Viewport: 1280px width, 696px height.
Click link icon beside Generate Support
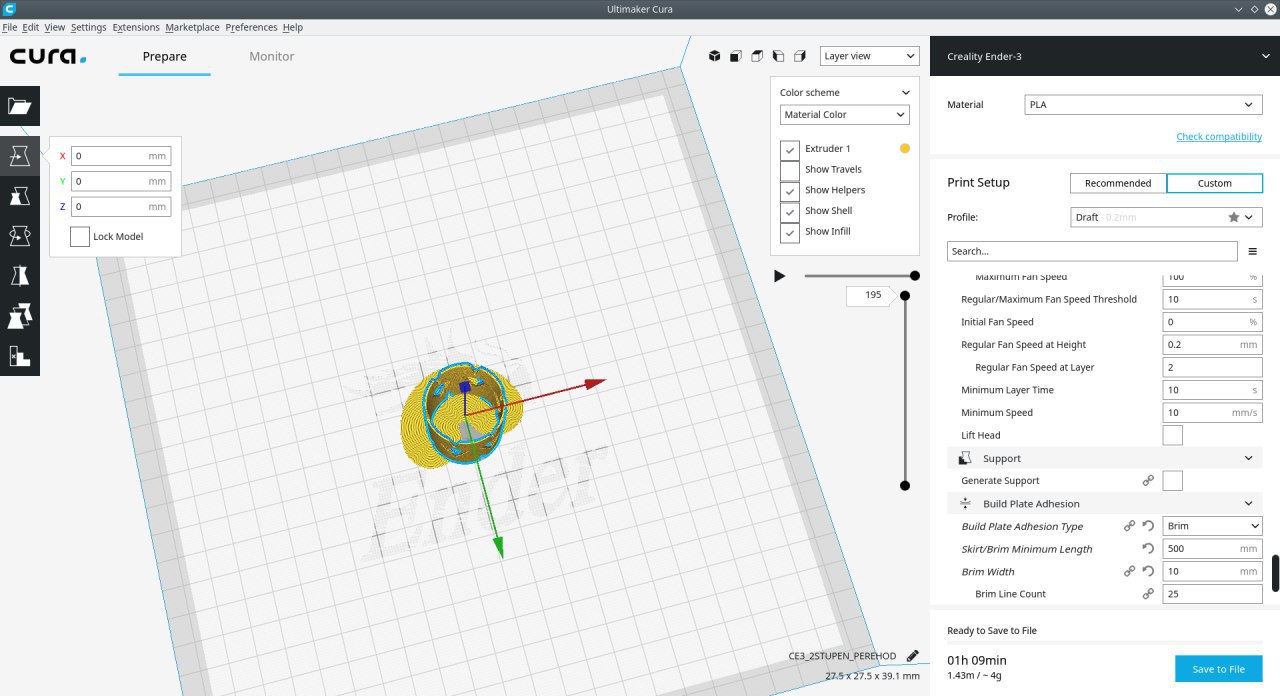[1148, 481]
